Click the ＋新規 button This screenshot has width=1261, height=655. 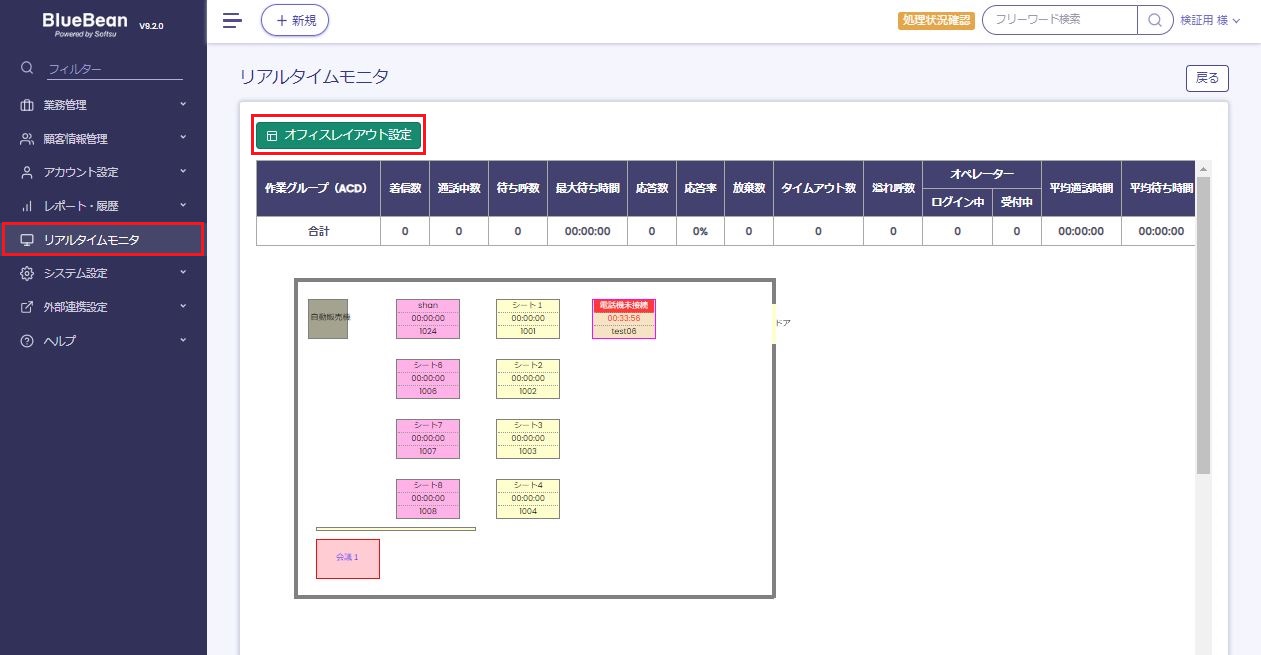coord(295,20)
